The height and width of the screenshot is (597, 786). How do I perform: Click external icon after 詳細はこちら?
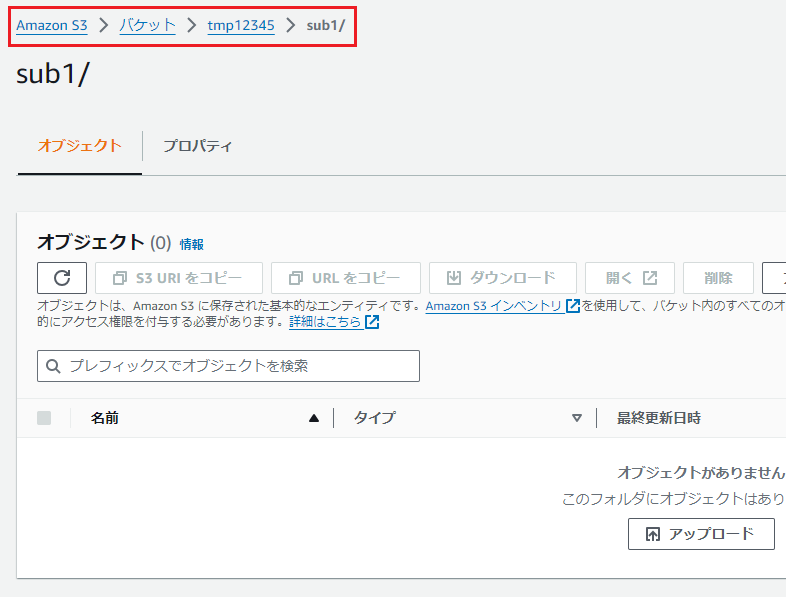[x=372, y=322]
